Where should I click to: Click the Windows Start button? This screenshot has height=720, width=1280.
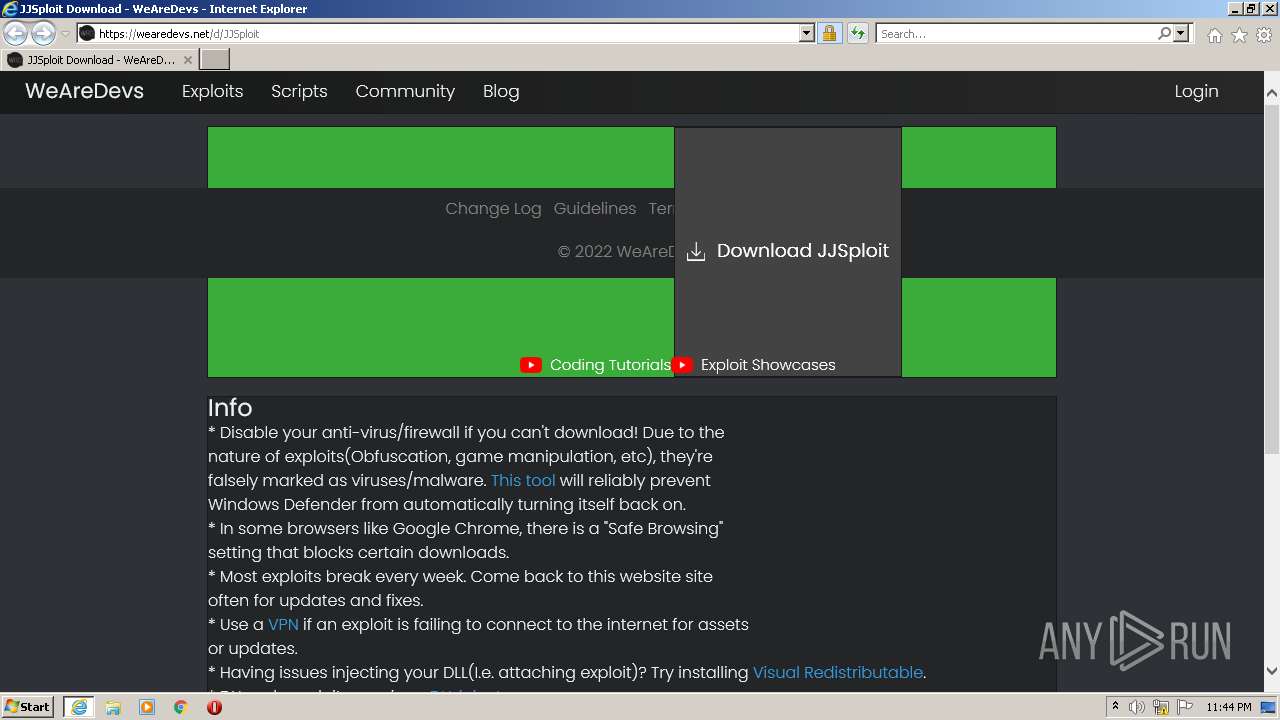point(28,706)
